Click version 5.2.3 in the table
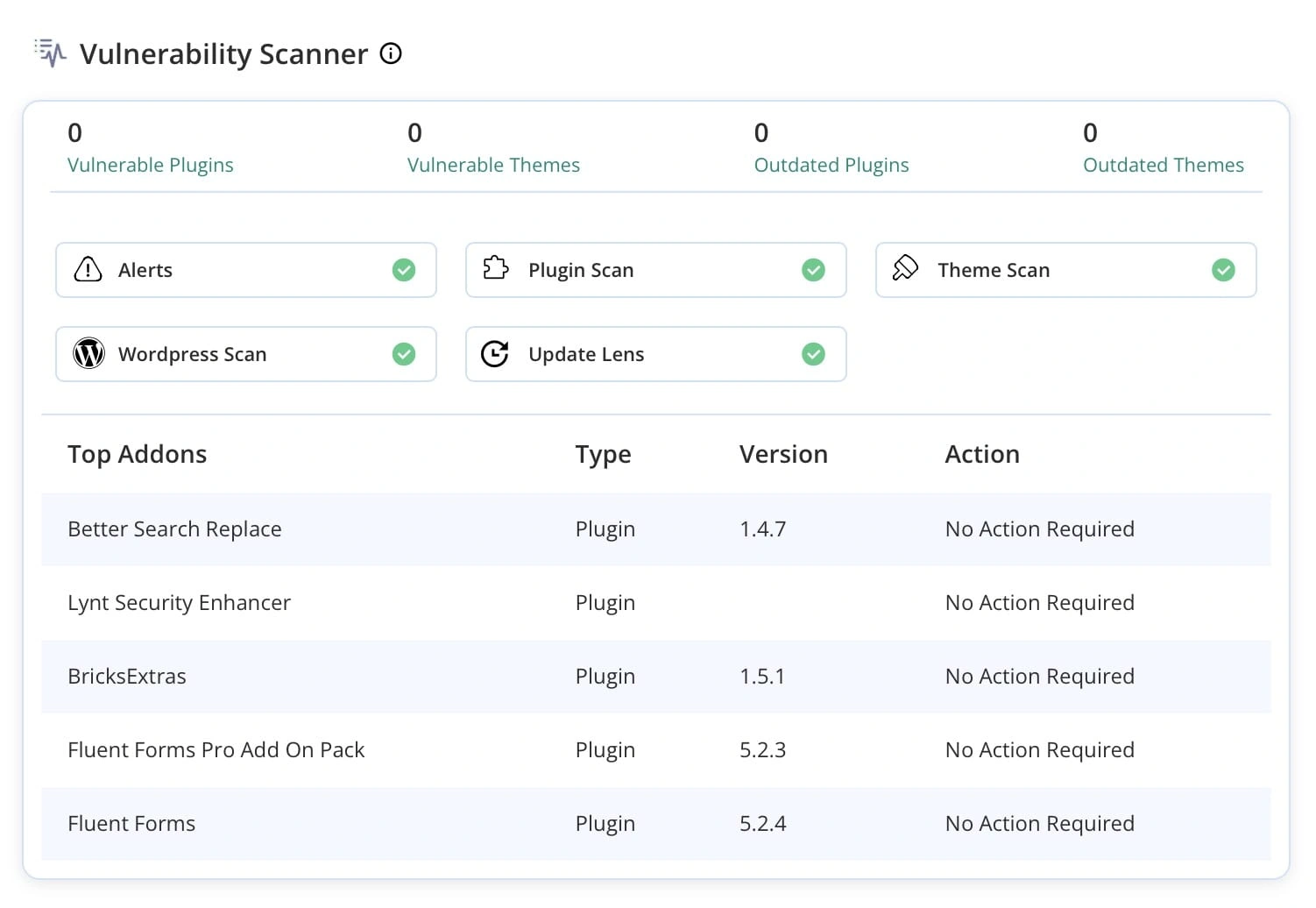The width and height of the screenshot is (1316, 908). (763, 750)
